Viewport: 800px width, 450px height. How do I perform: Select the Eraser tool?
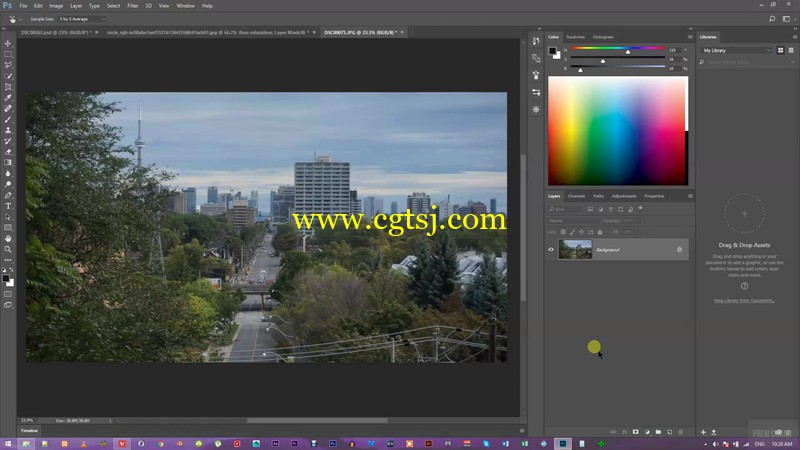(x=8, y=152)
